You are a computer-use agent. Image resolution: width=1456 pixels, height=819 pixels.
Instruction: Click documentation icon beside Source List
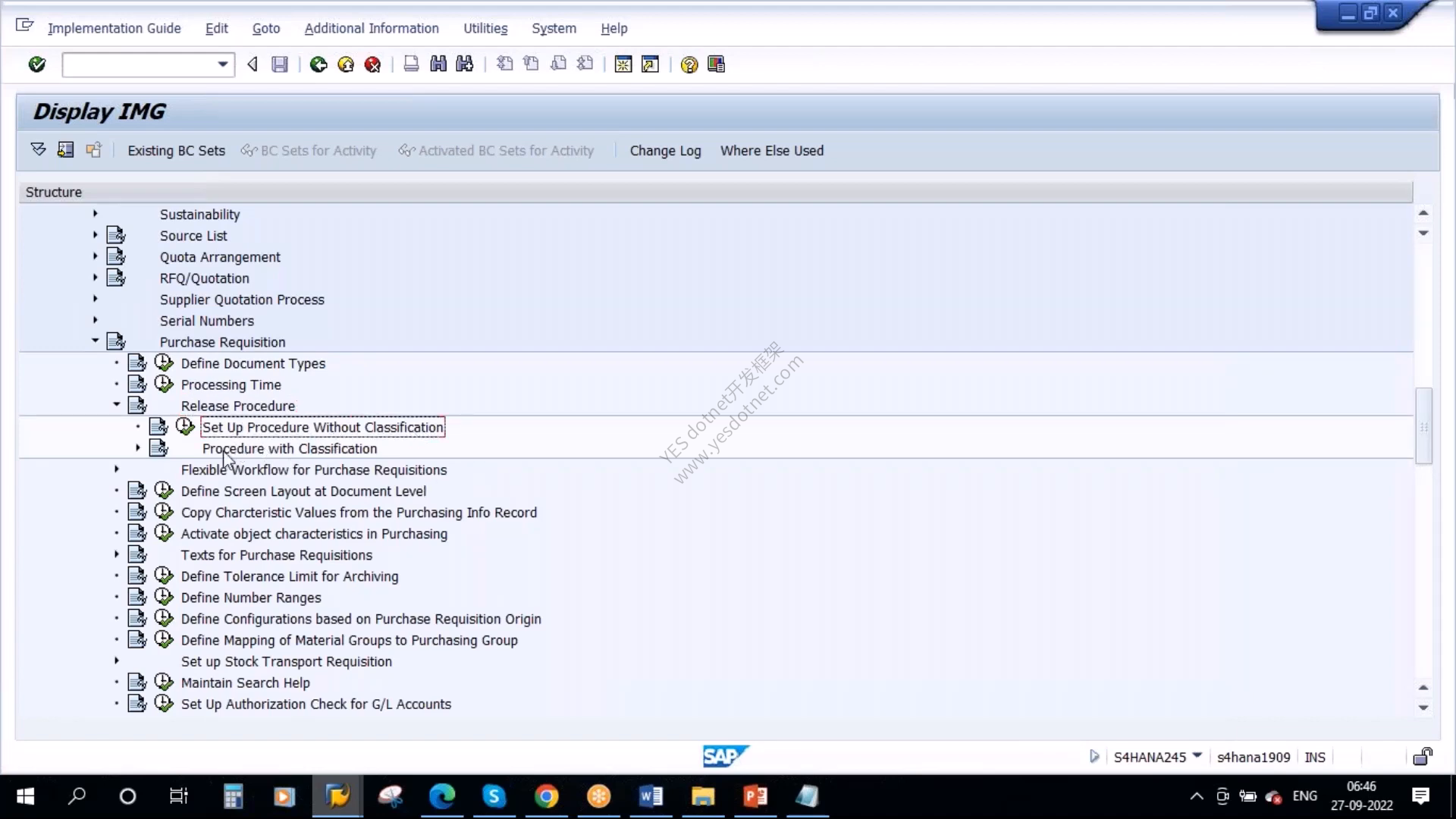click(x=116, y=235)
